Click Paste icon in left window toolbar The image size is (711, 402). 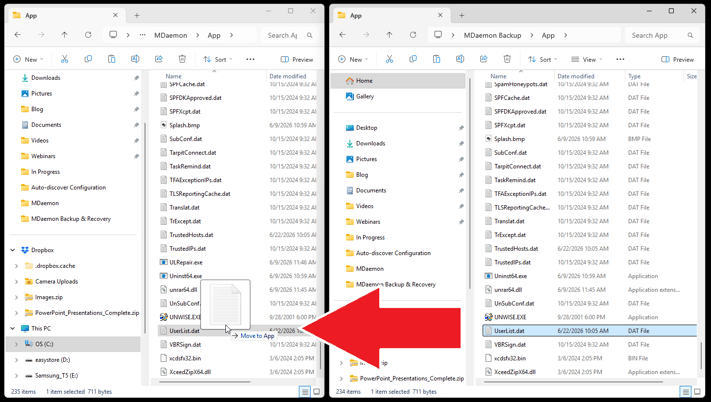[x=112, y=59]
